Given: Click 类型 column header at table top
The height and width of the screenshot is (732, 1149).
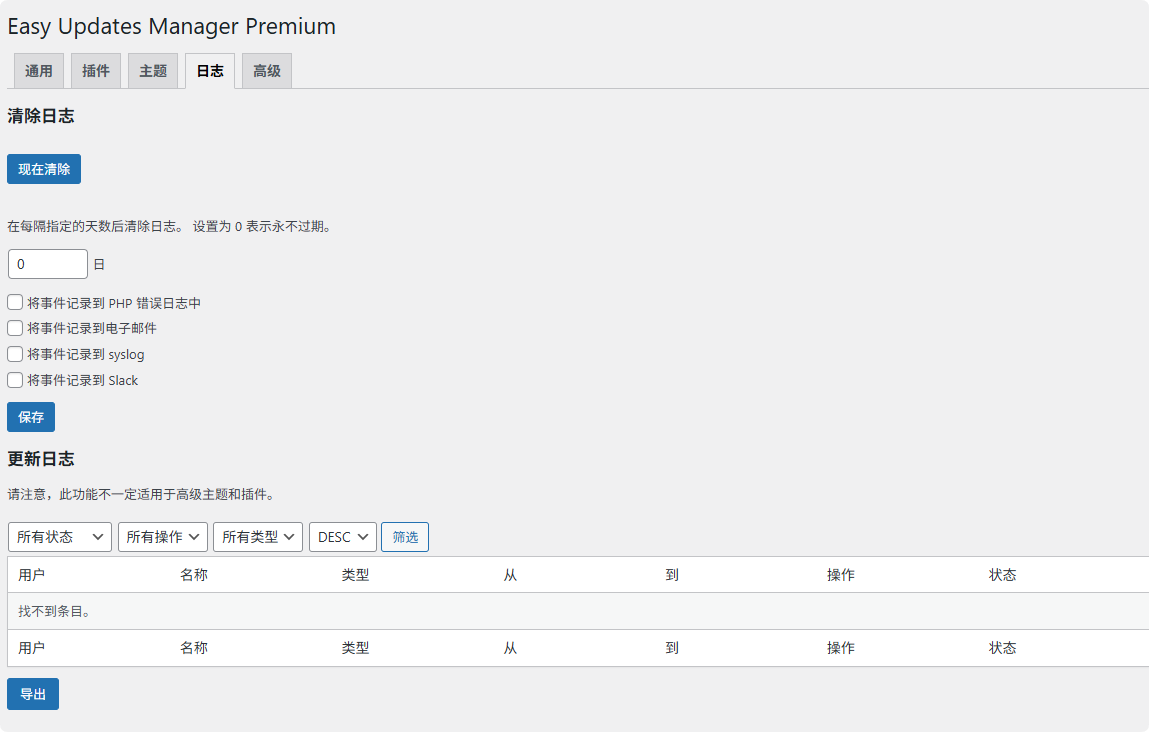Looking at the screenshot, I should pos(355,575).
